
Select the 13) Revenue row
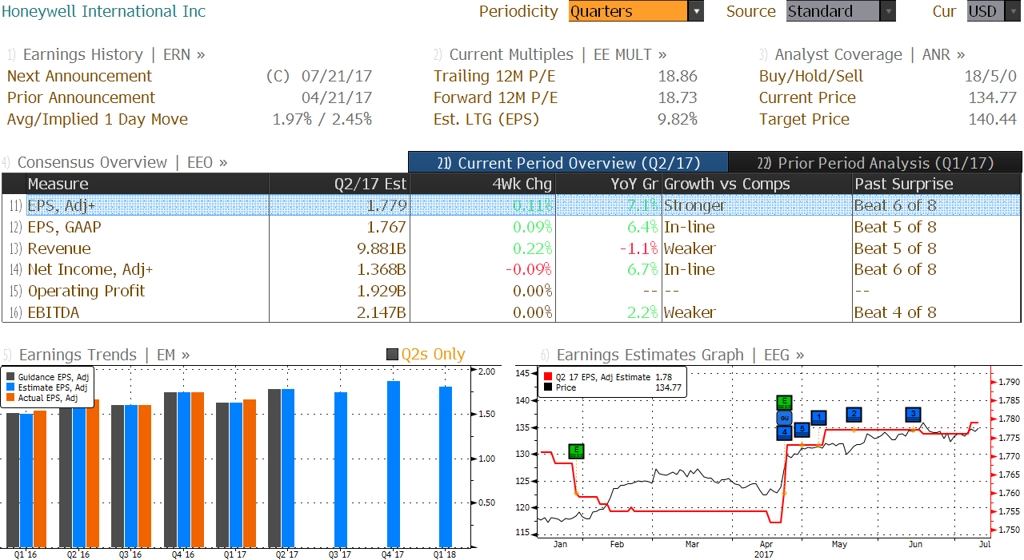(x=511, y=249)
